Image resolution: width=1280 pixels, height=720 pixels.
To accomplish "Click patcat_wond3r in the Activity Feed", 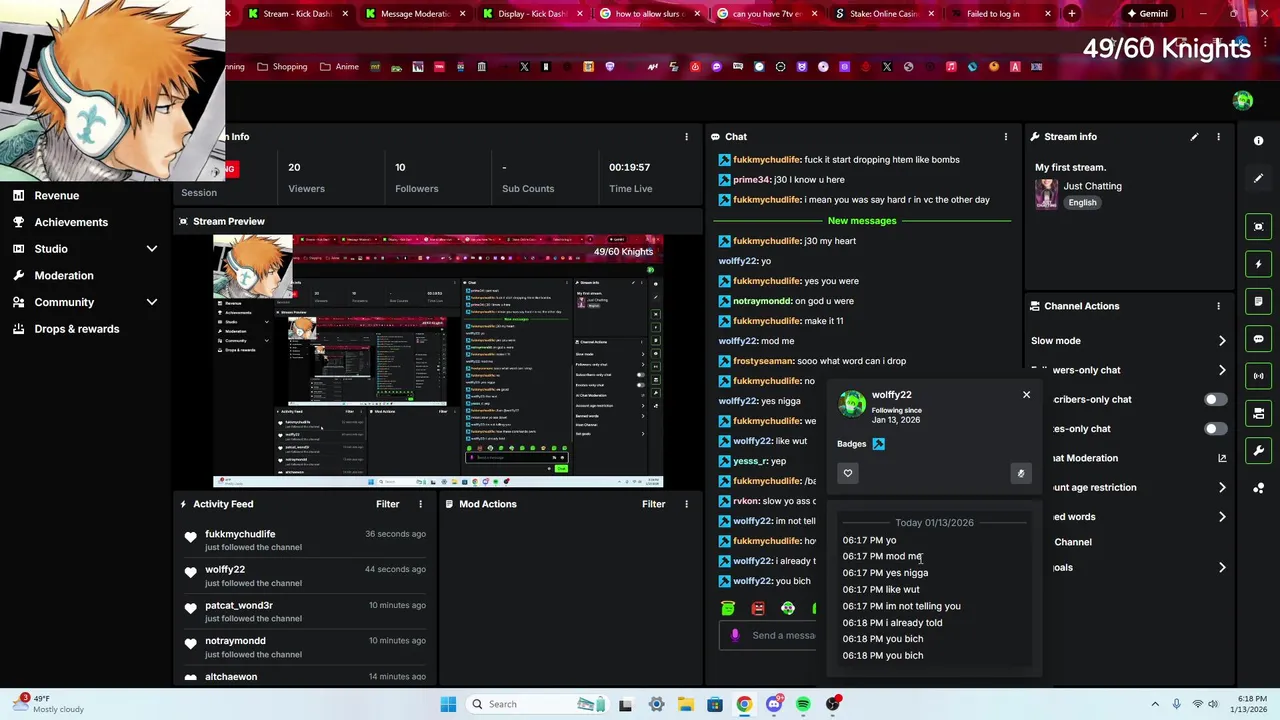I will click(239, 605).
